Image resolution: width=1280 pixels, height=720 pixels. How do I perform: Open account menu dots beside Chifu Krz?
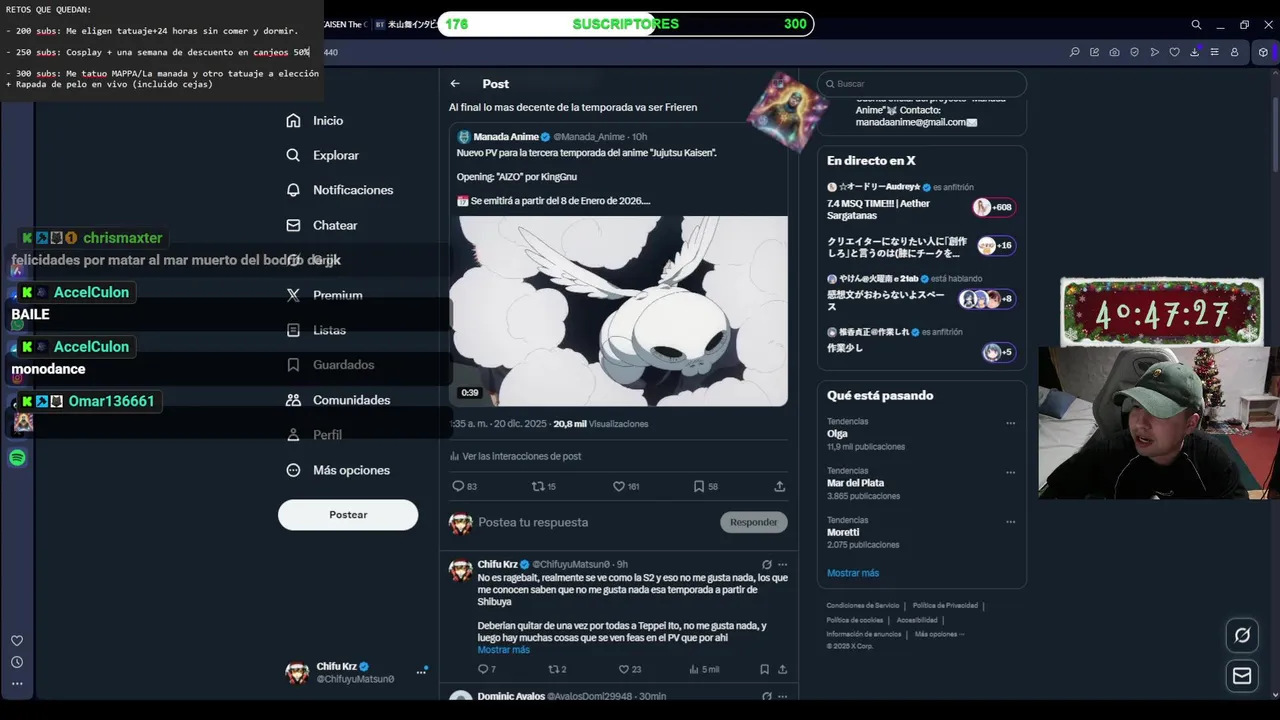[x=421, y=672]
